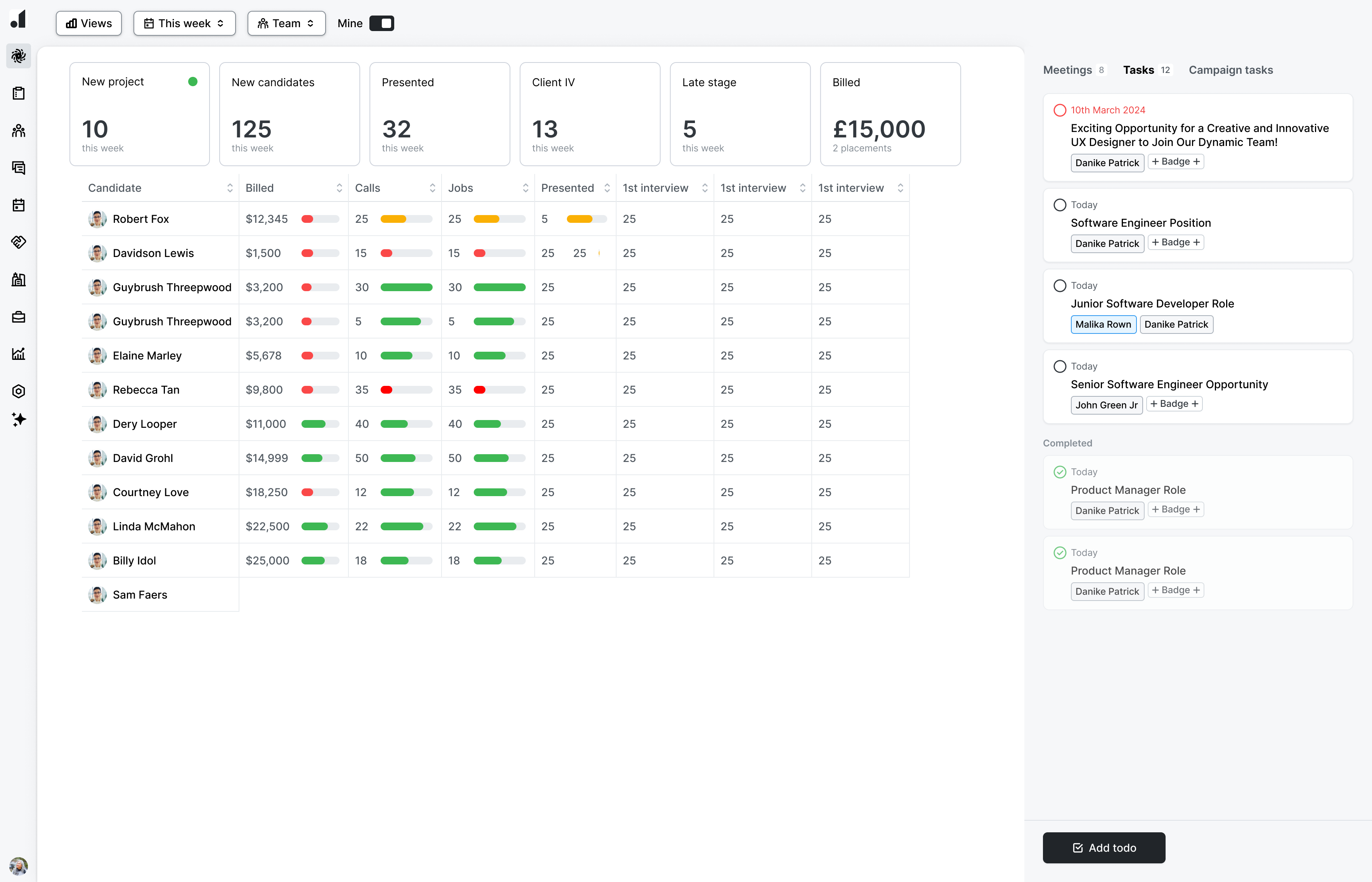Click the Malika Rown badge
Screen dimensions: 1372x882
coord(1103,324)
